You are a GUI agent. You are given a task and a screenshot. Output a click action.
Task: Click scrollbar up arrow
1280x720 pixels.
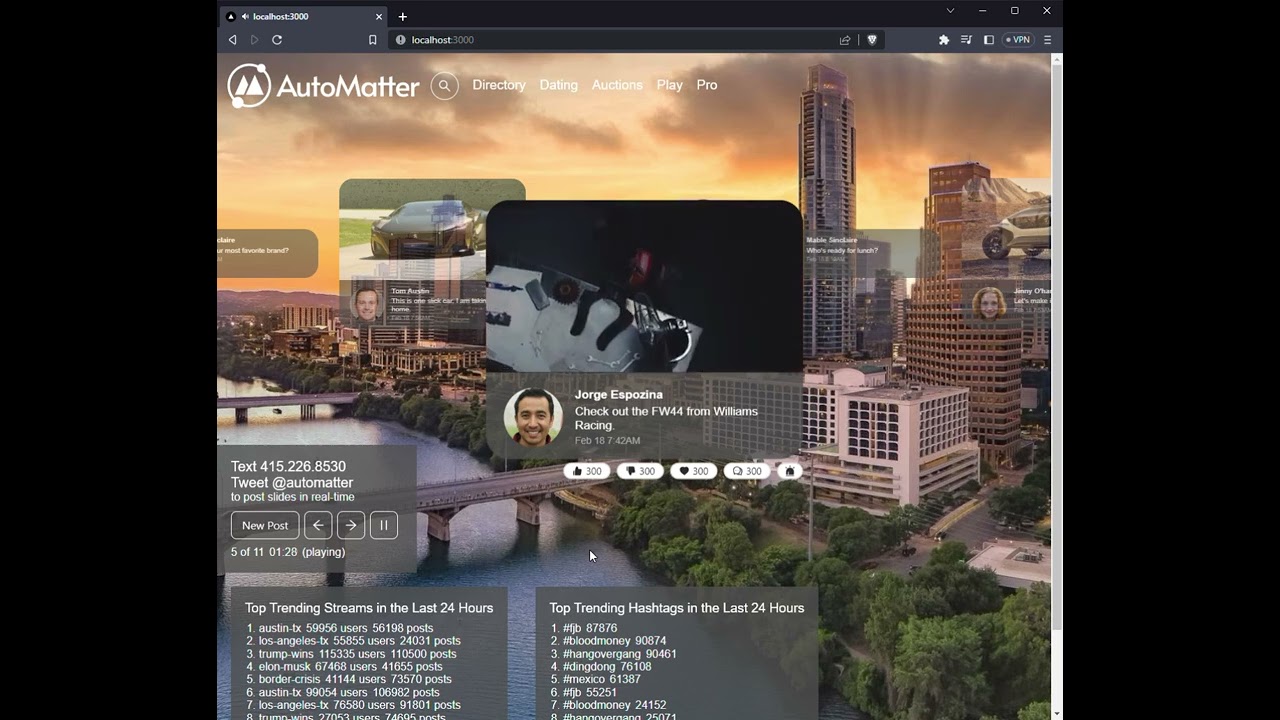pyautogui.click(x=1056, y=60)
